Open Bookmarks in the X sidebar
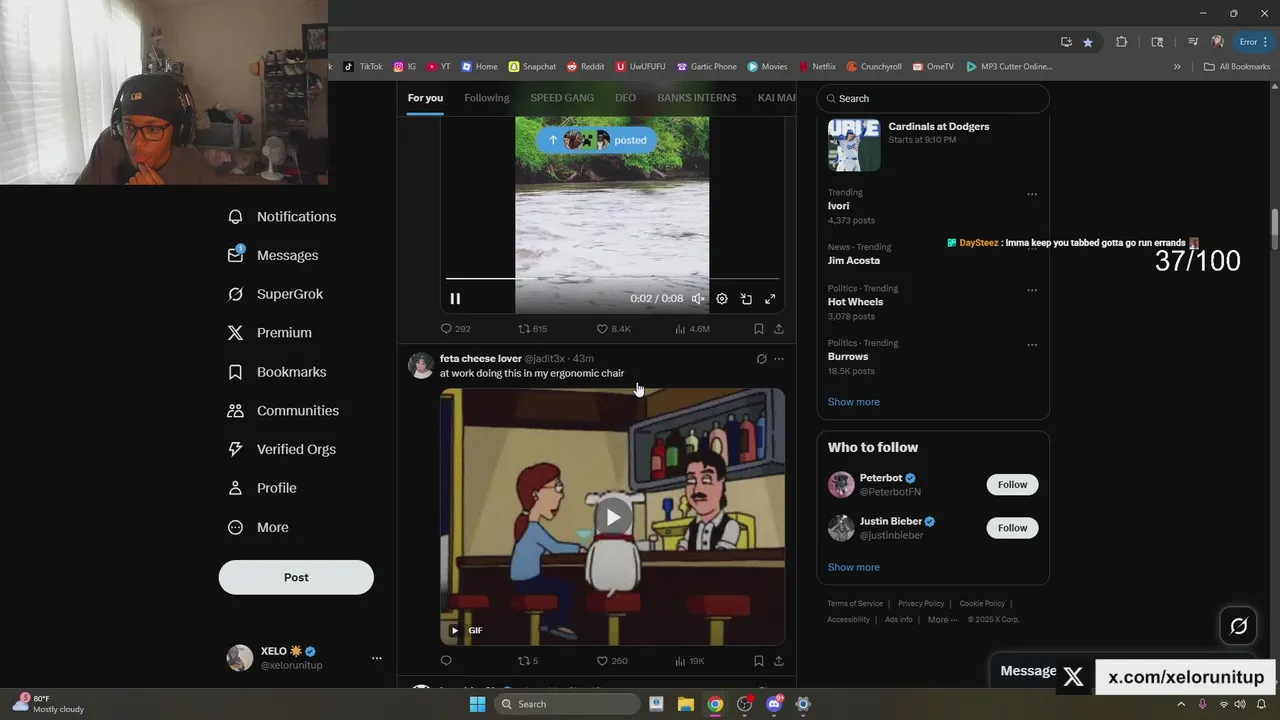Viewport: 1280px width, 720px height. [276, 372]
